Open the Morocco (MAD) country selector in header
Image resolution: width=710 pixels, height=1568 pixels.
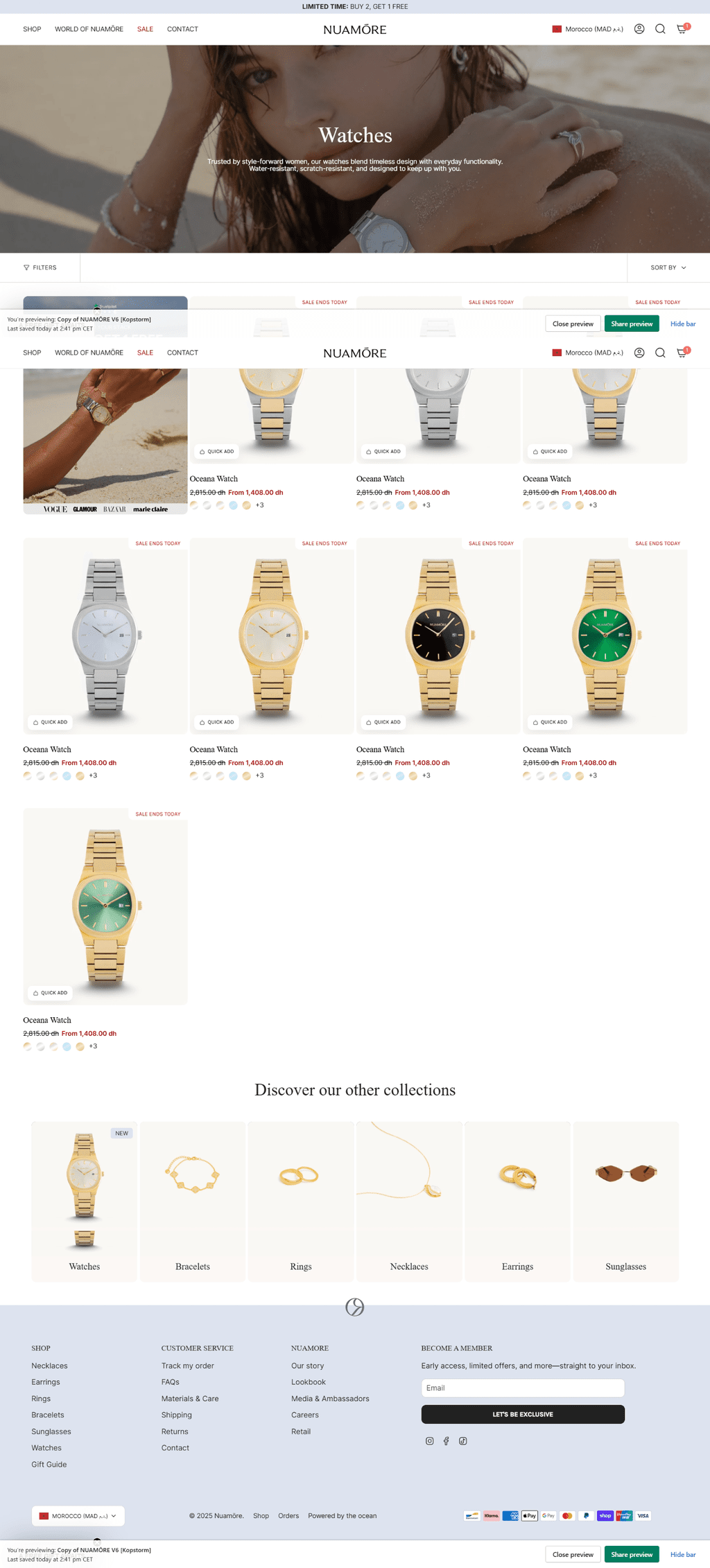(x=587, y=29)
